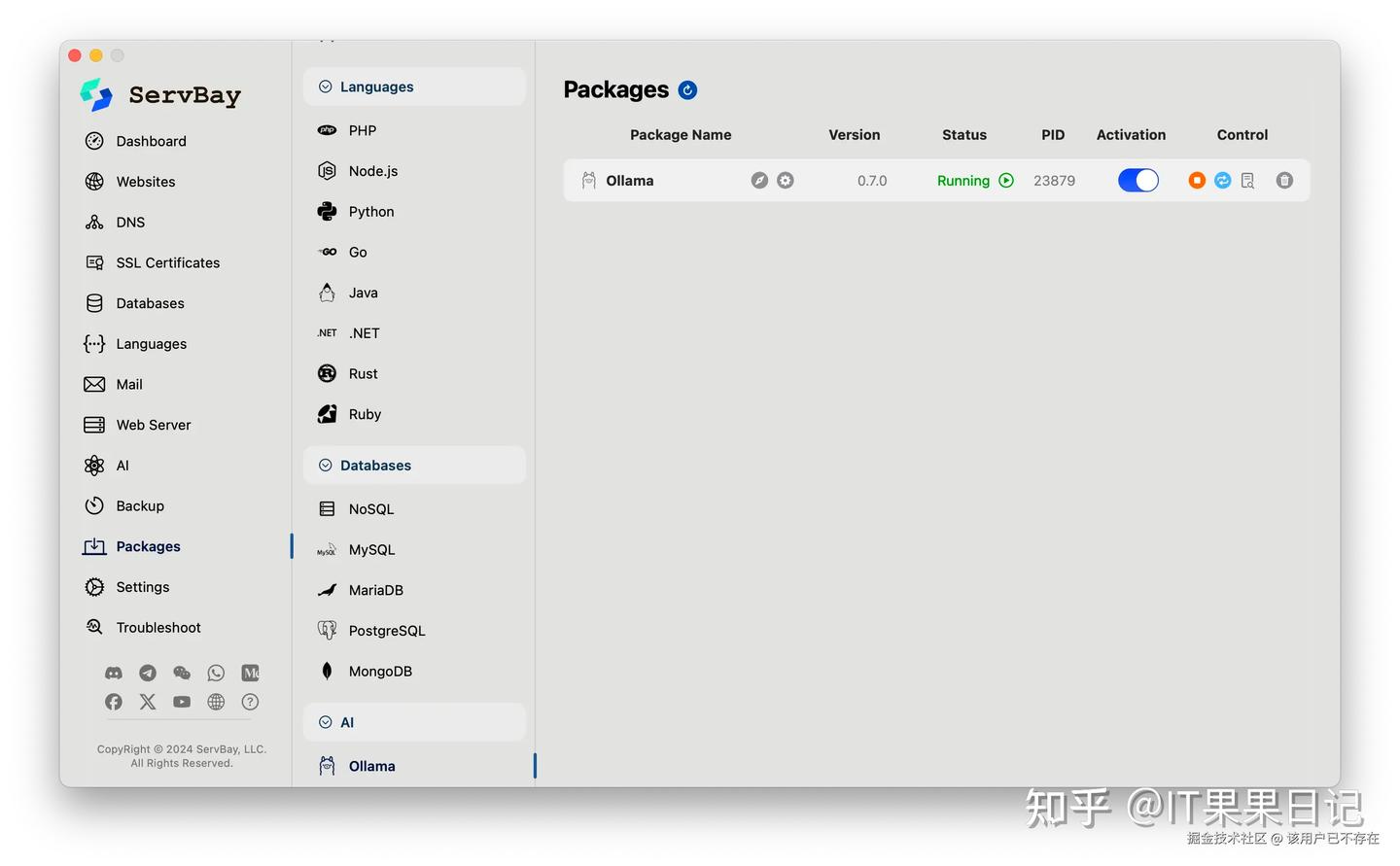Collapse the Databases package group
Image resolution: width=1400 pixels, height=866 pixels.
click(x=414, y=466)
